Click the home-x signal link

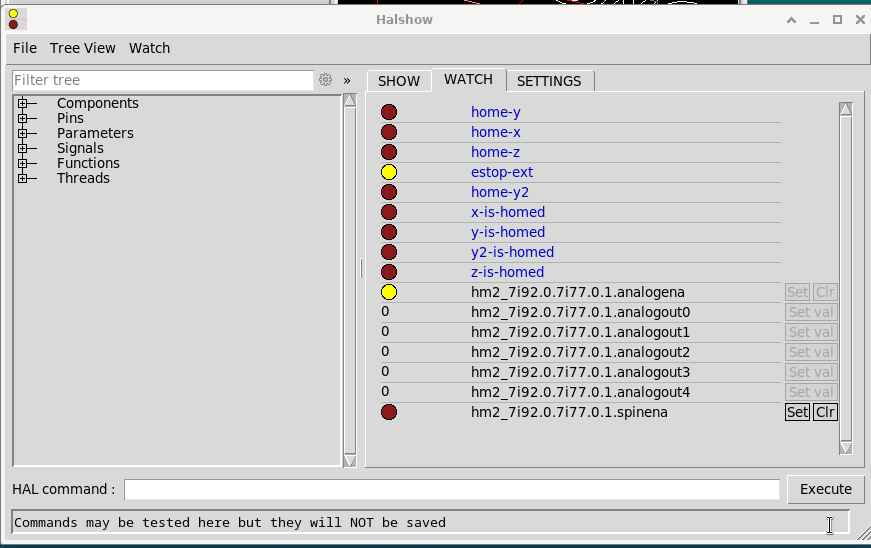(x=495, y=132)
